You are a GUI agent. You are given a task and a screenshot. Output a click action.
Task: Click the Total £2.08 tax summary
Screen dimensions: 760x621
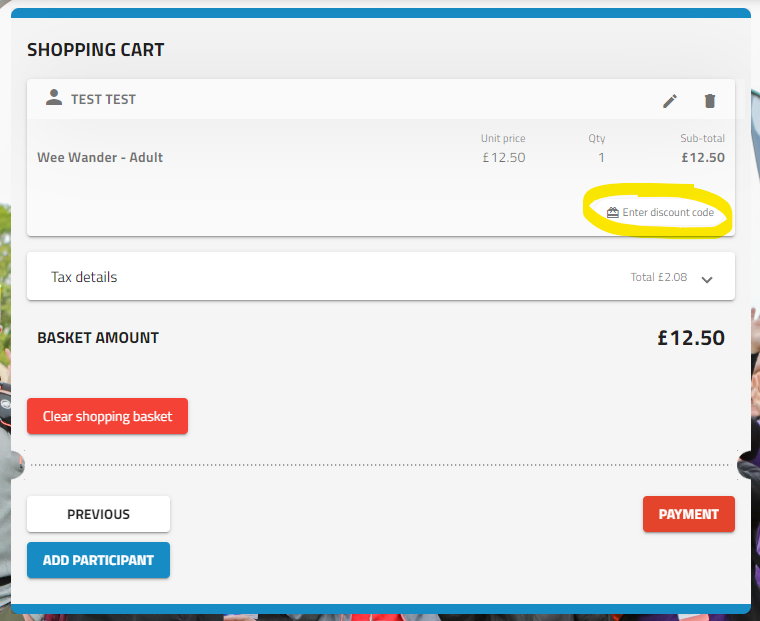pyautogui.click(x=658, y=277)
